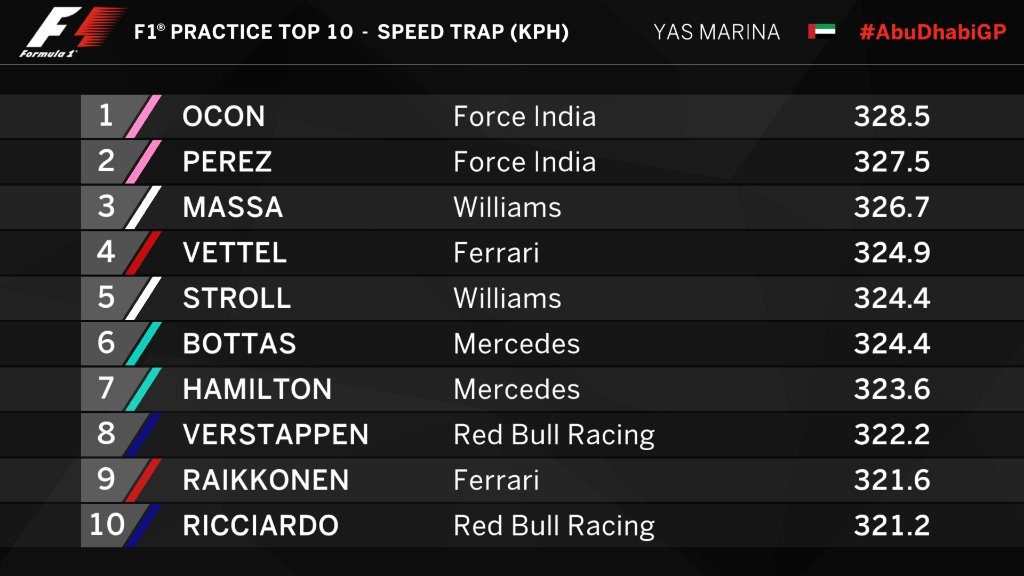Click the Formula 1 logo
This screenshot has height=576, width=1024.
tap(73, 31)
